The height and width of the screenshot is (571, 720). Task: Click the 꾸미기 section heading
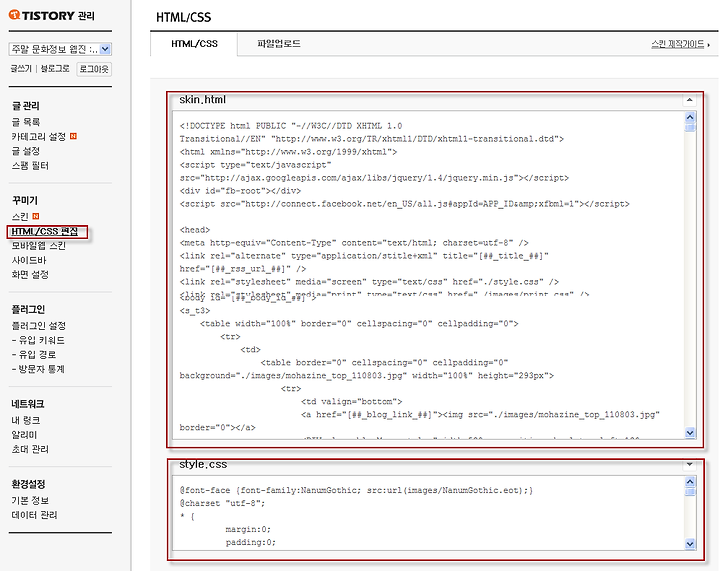pos(25,201)
